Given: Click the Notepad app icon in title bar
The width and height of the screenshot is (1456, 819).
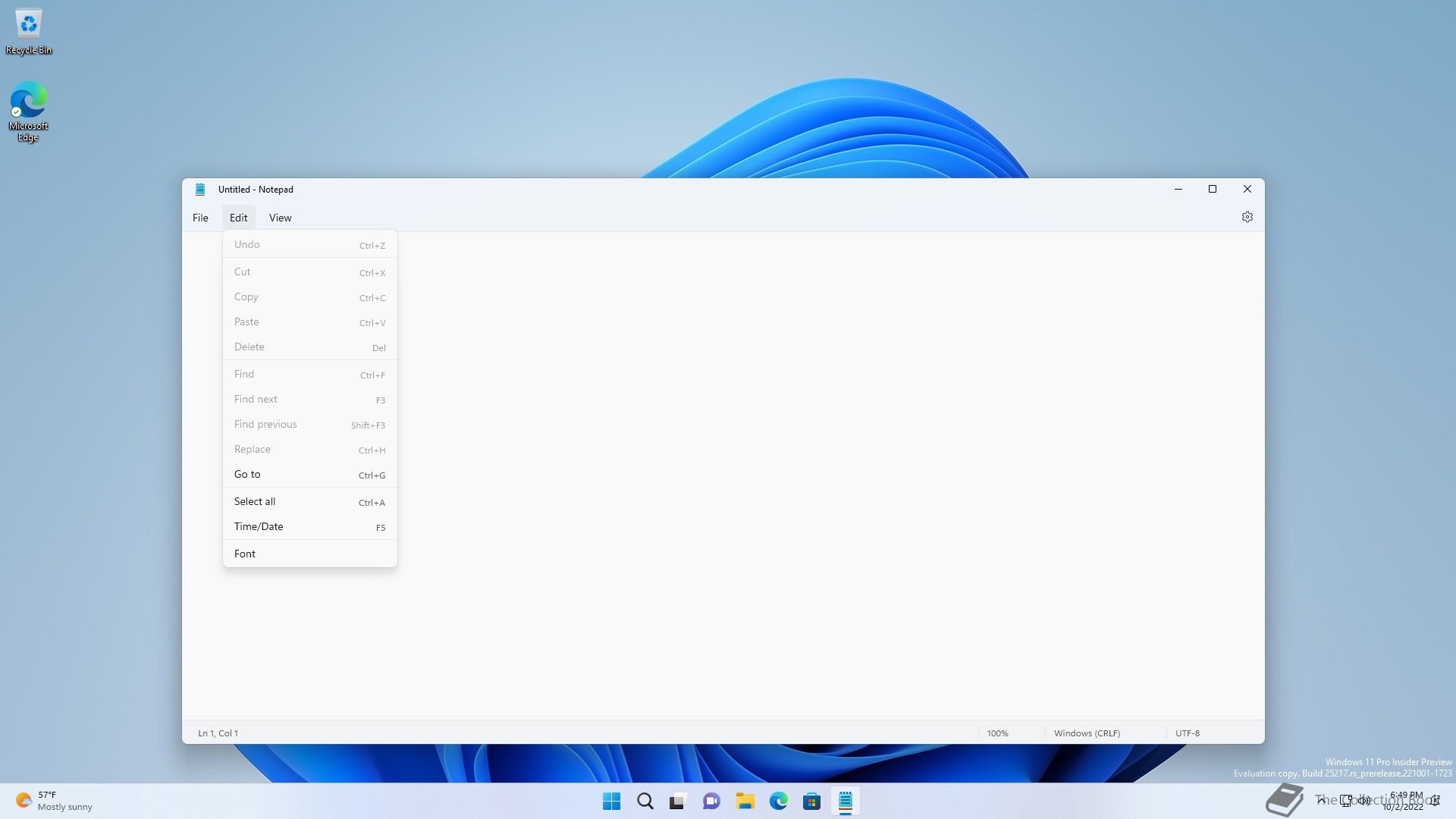Looking at the screenshot, I should point(200,190).
